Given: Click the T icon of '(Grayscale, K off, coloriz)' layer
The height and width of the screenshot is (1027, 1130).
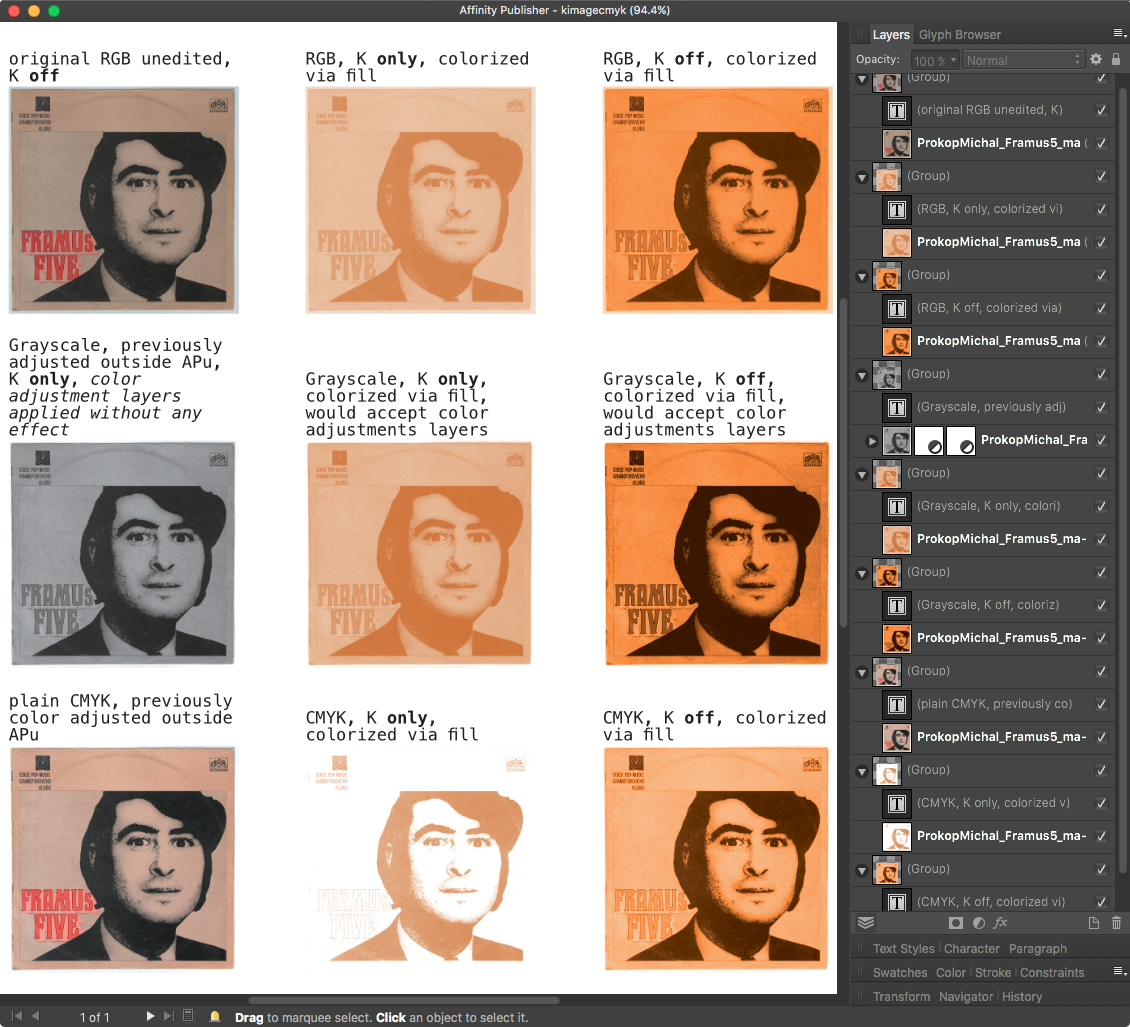Looking at the screenshot, I should tap(897, 605).
